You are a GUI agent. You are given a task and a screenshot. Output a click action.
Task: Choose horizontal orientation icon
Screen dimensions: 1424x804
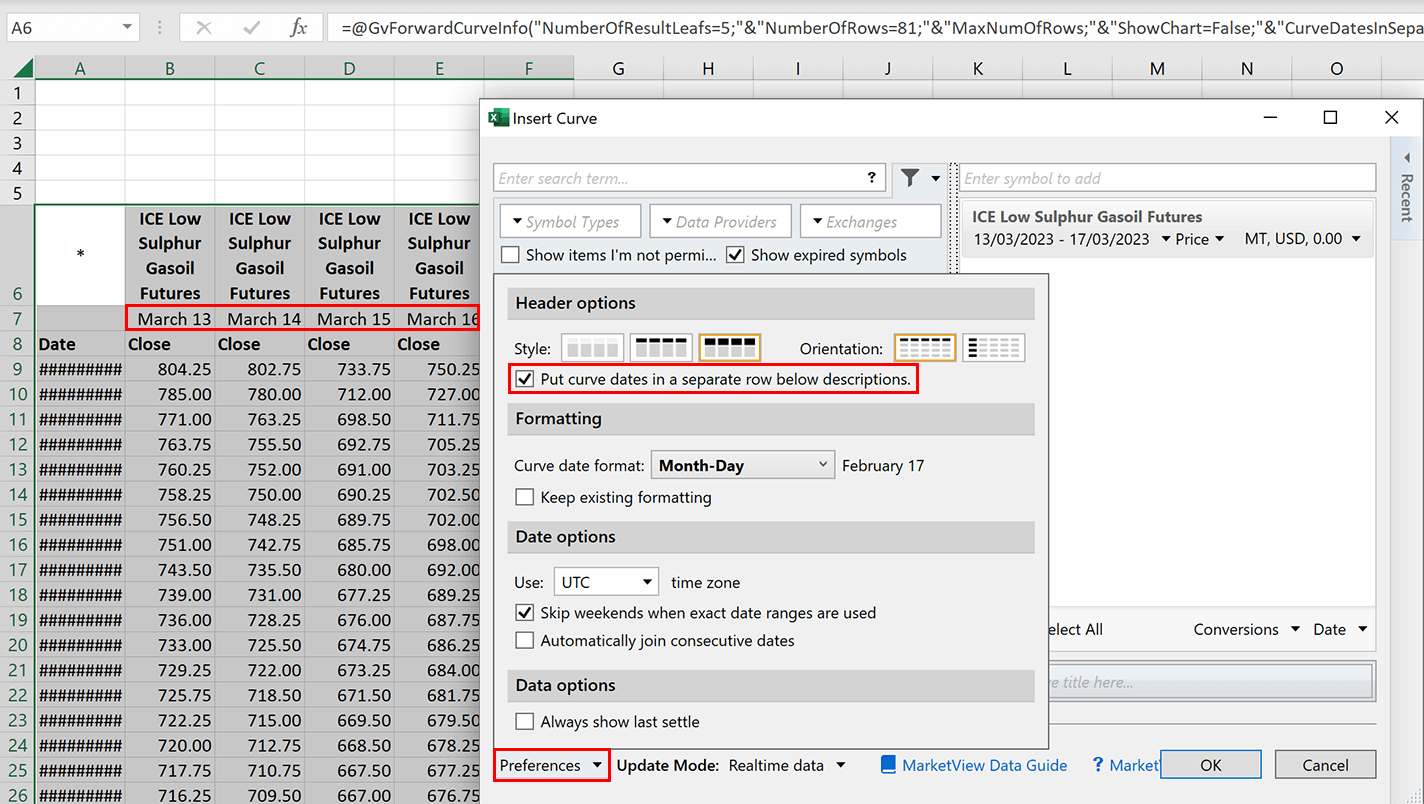pos(925,348)
